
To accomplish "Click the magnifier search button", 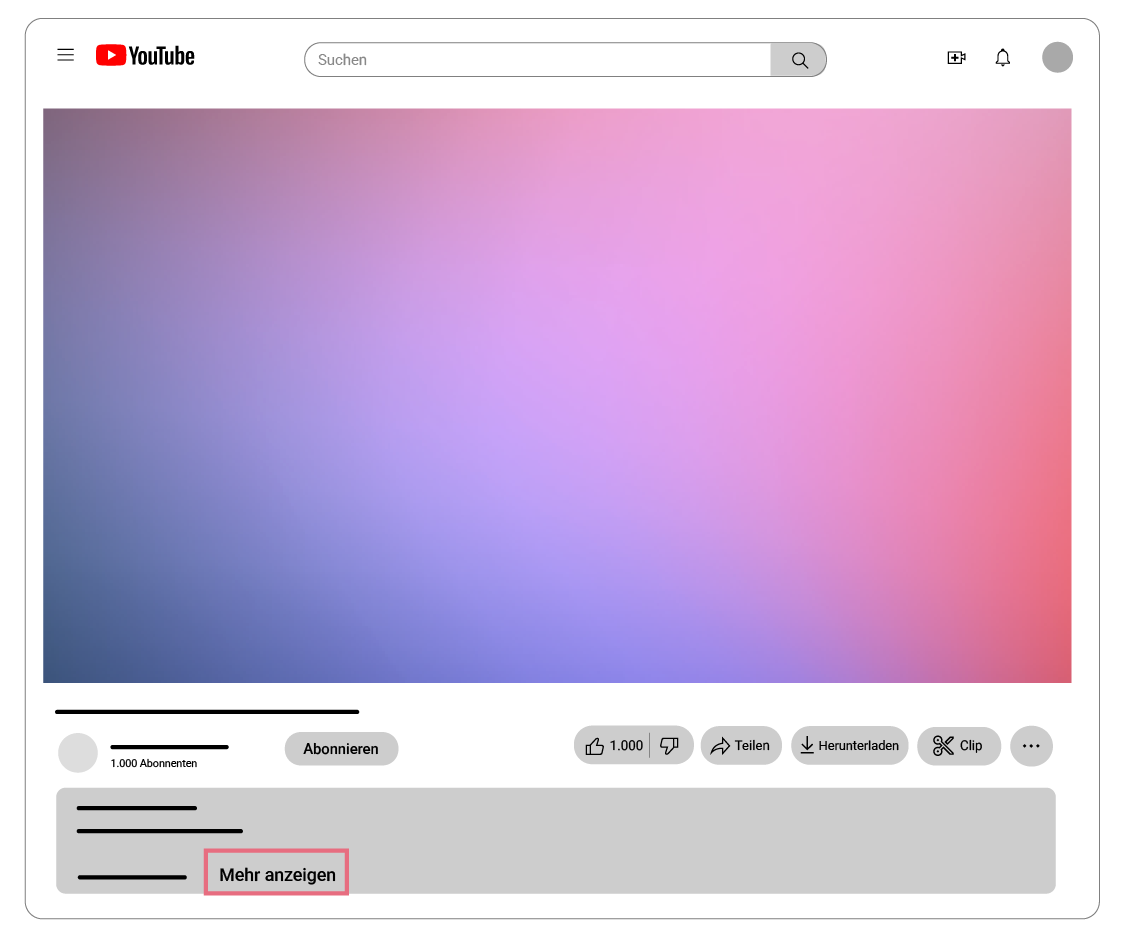I will [799, 60].
